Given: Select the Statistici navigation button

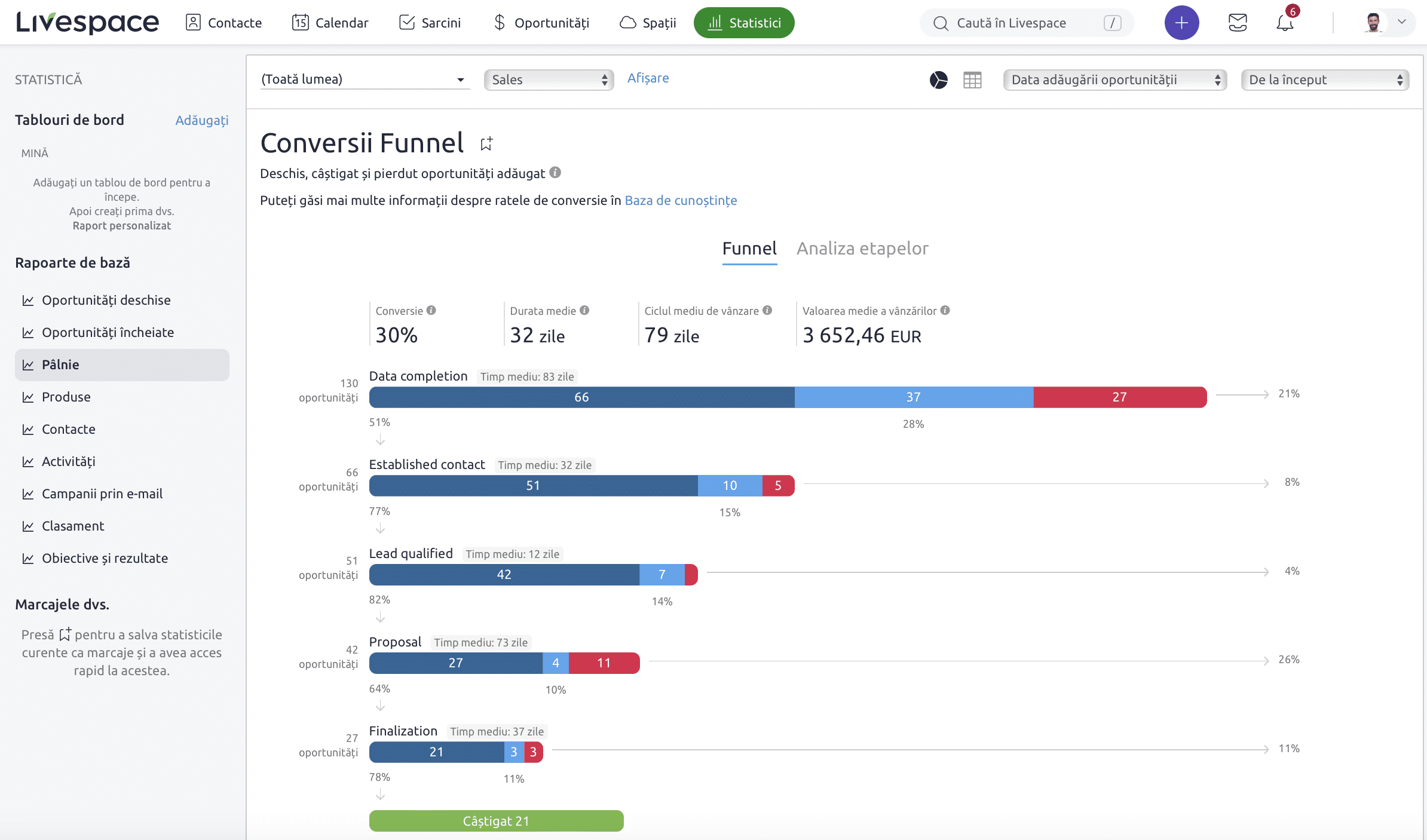Looking at the screenshot, I should (744, 23).
